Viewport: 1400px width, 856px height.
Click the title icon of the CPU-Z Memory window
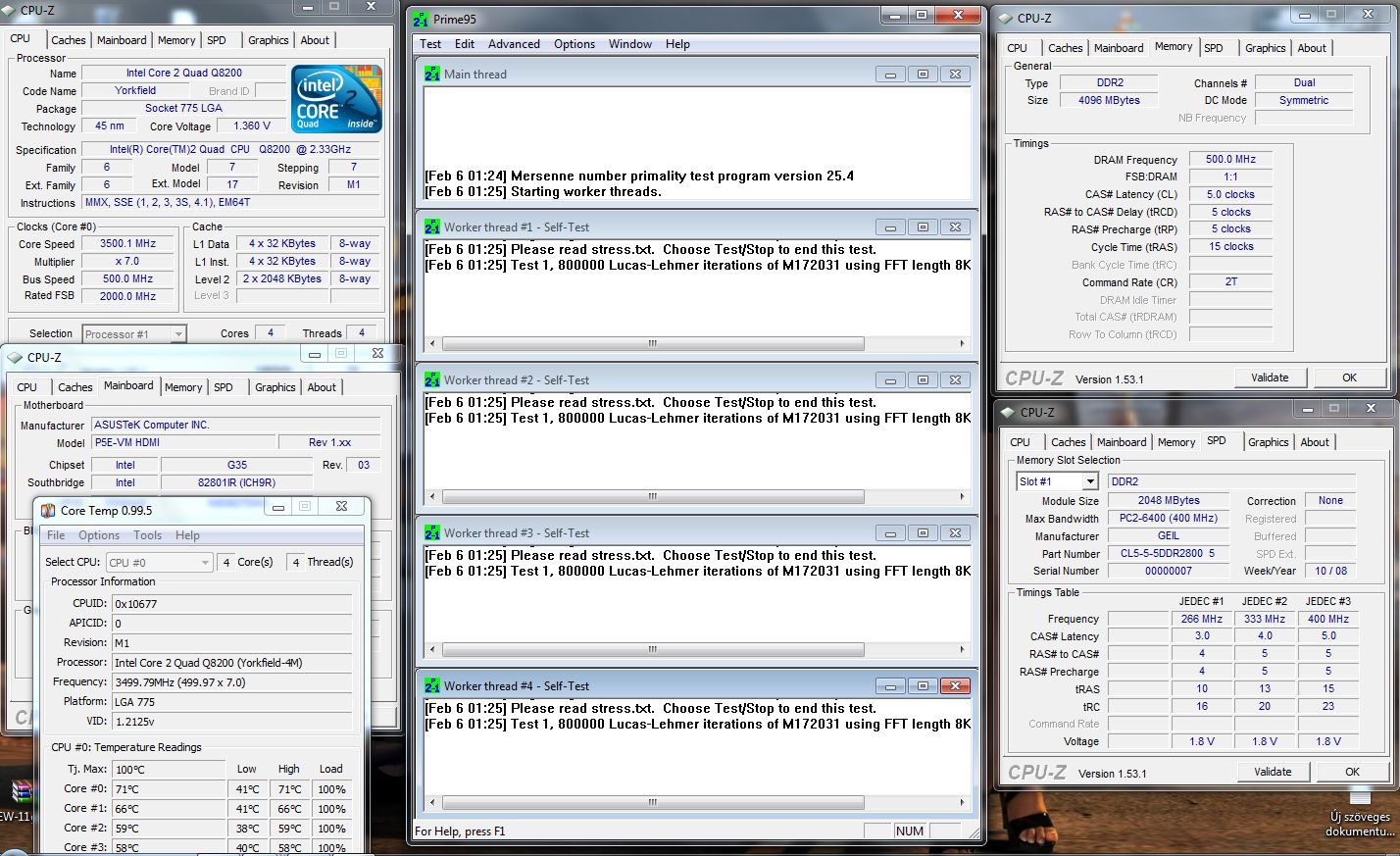[x=1005, y=18]
